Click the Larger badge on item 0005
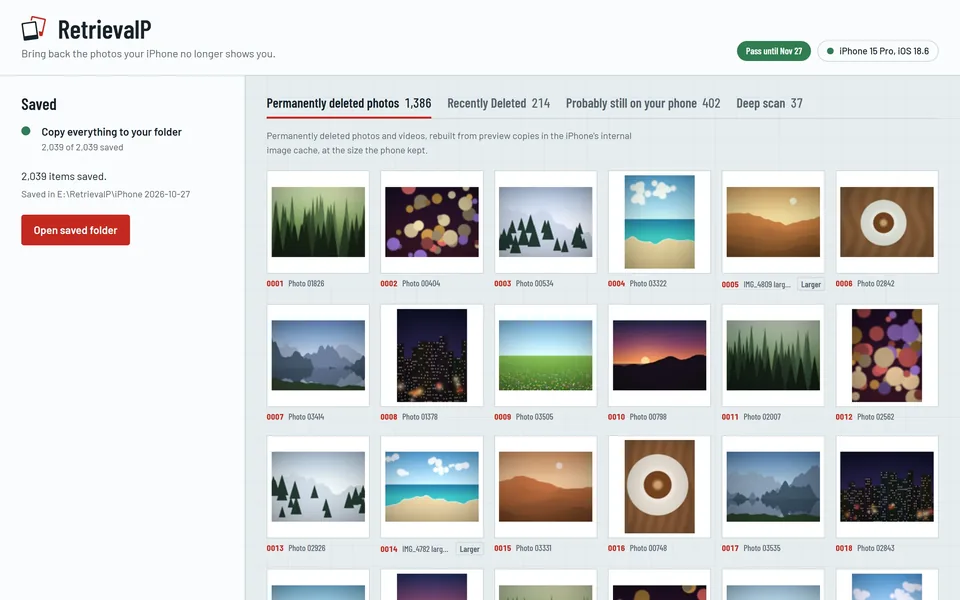Viewport: 960px width, 600px height. click(x=811, y=284)
